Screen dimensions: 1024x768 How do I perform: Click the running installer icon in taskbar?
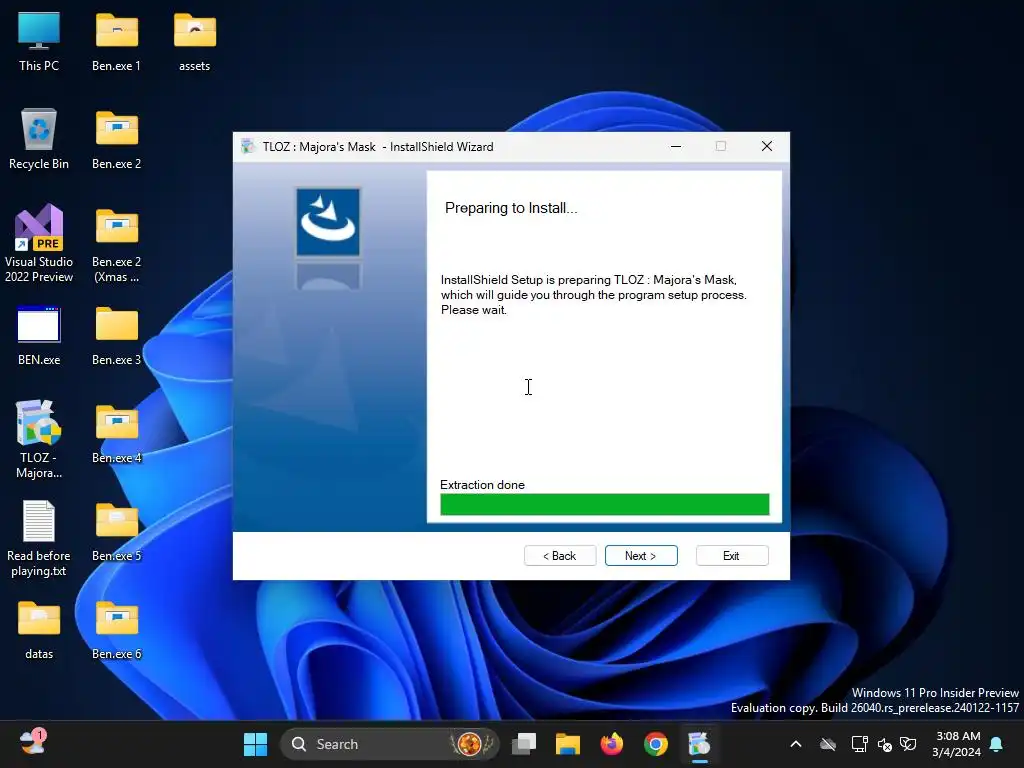click(x=699, y=744)
